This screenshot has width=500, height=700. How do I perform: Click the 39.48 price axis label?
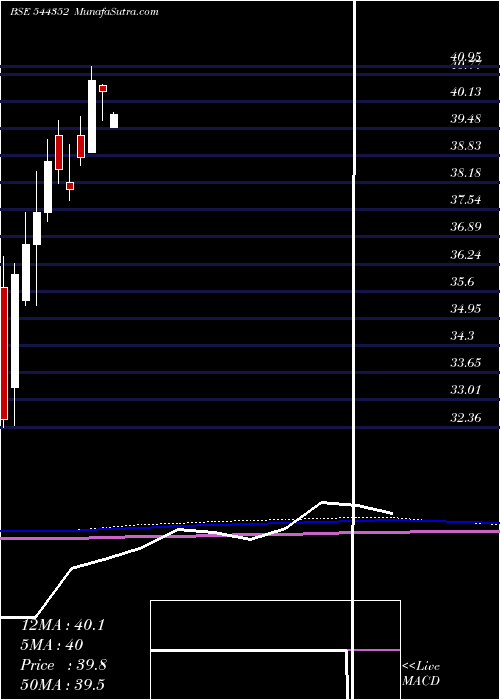tap(466, 119)
